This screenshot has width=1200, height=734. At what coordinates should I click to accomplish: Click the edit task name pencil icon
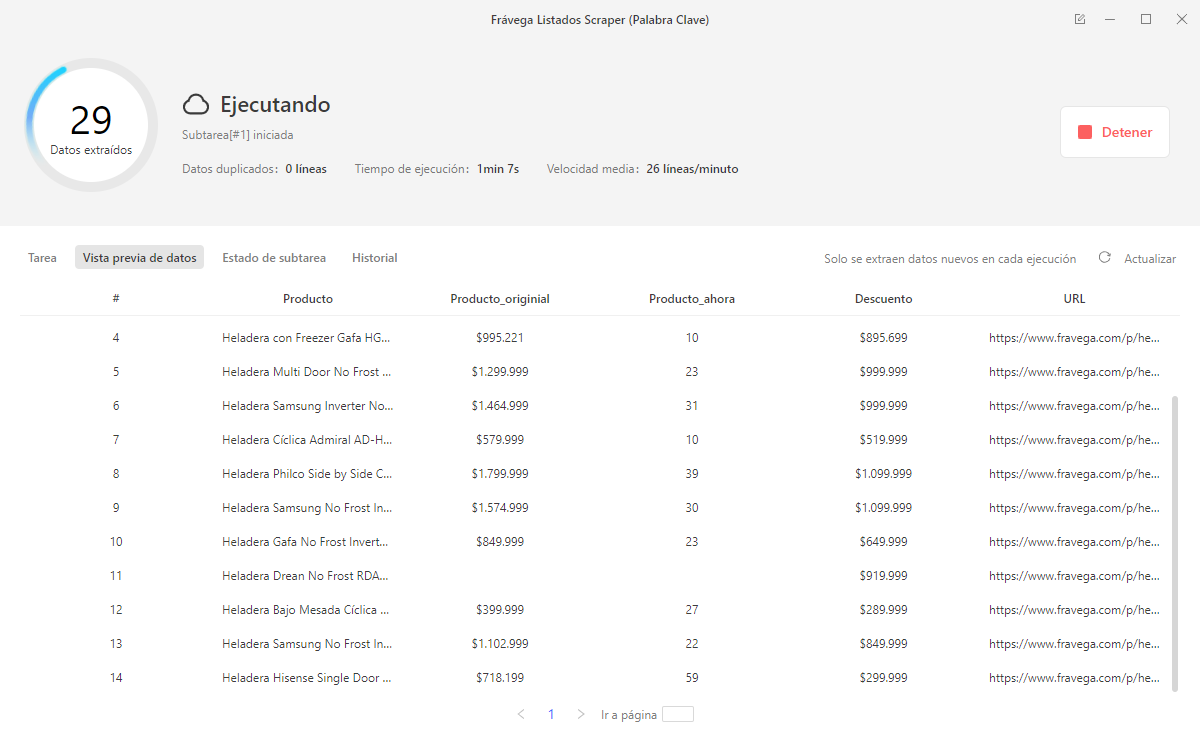point(1080,20)
